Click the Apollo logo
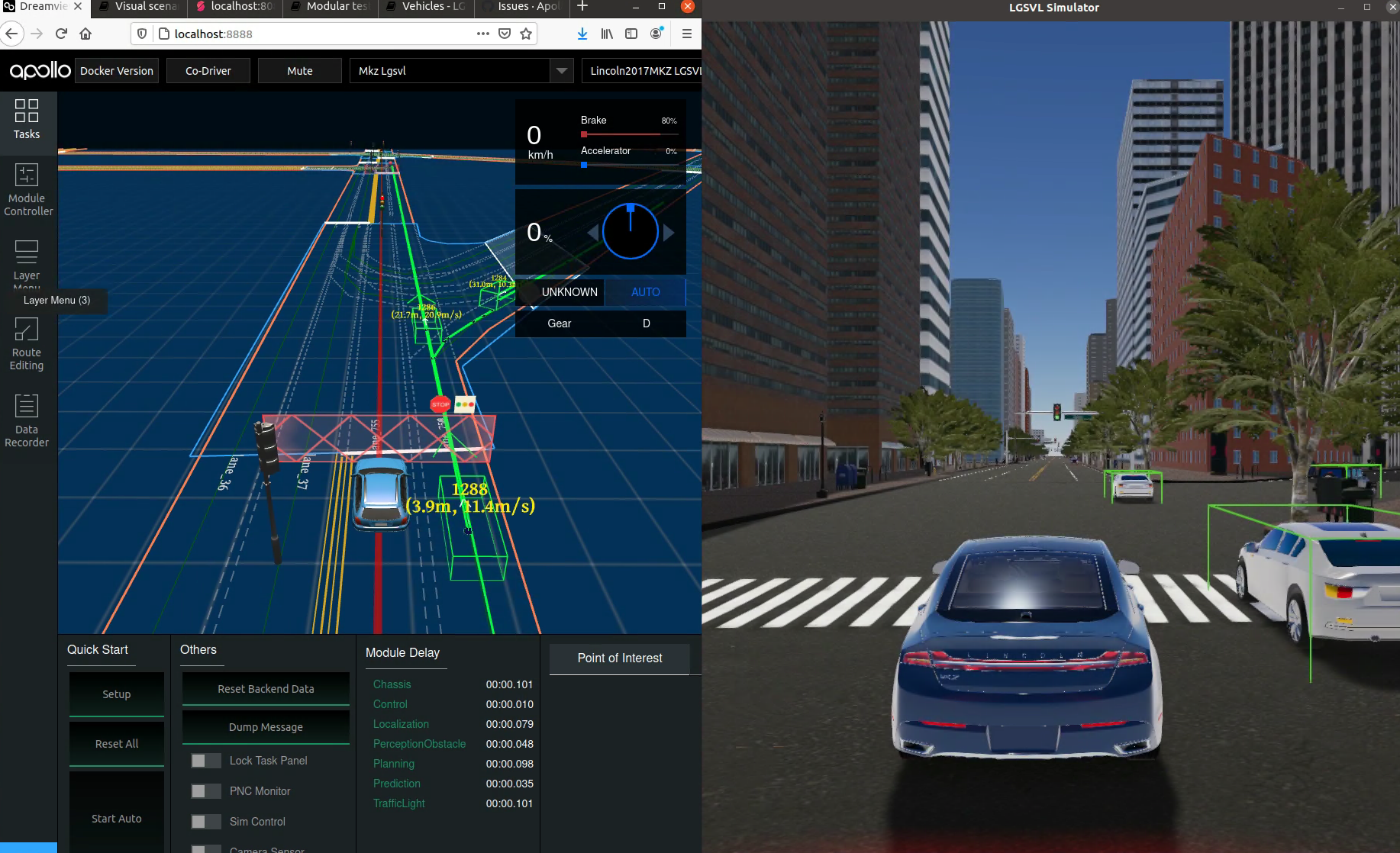Screen dimensions: 1400x853 coord(38,70)
